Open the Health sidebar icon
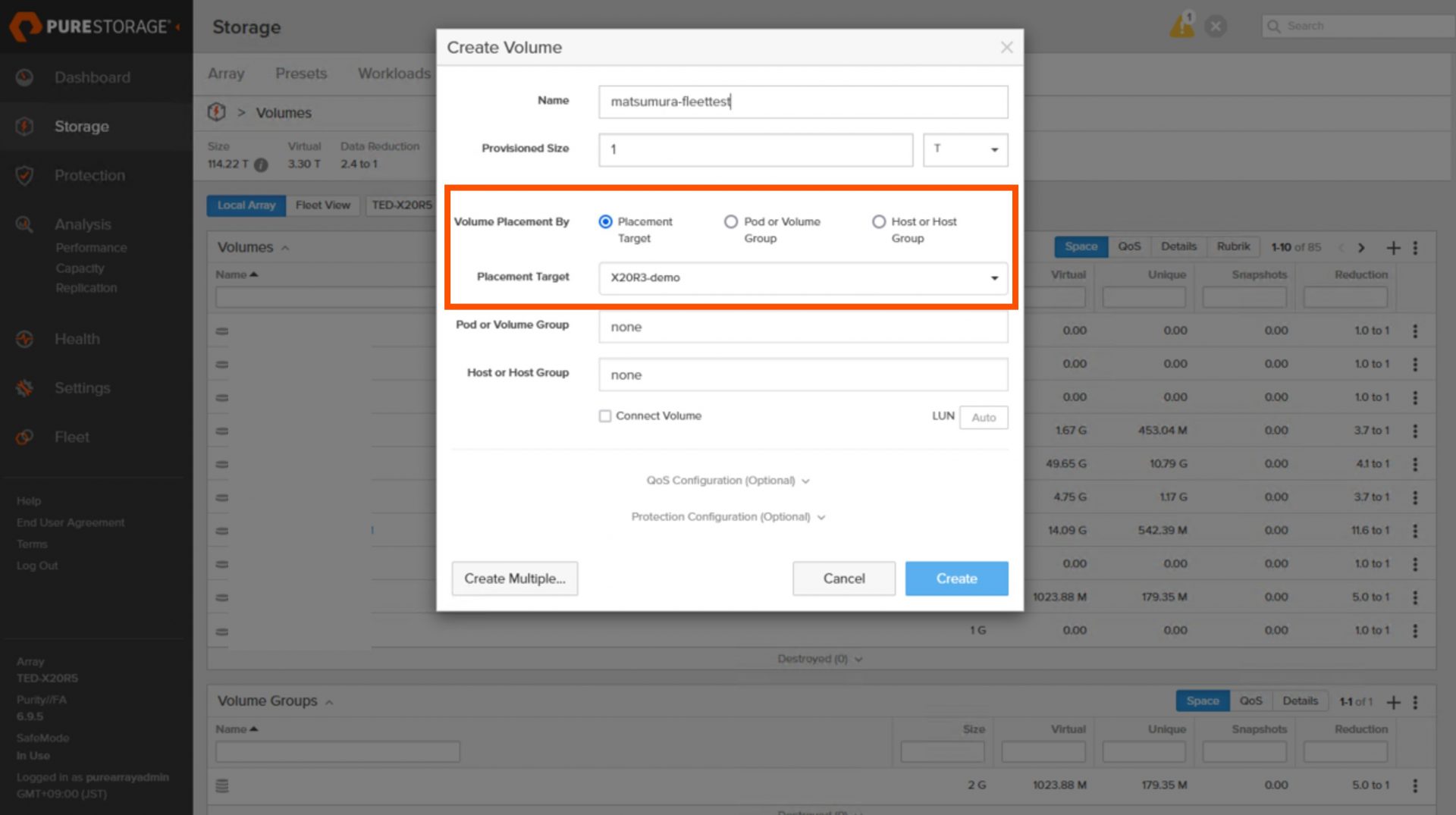1456x815 pixels. (24, 339)
